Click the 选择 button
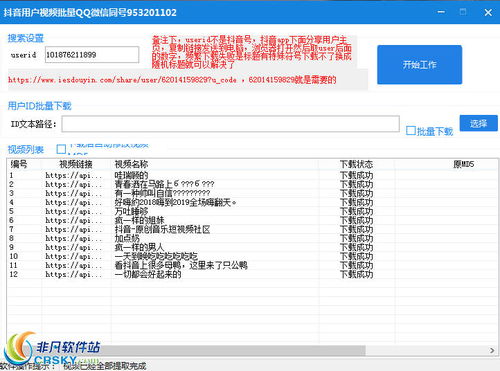 click(x=478, y=123)
